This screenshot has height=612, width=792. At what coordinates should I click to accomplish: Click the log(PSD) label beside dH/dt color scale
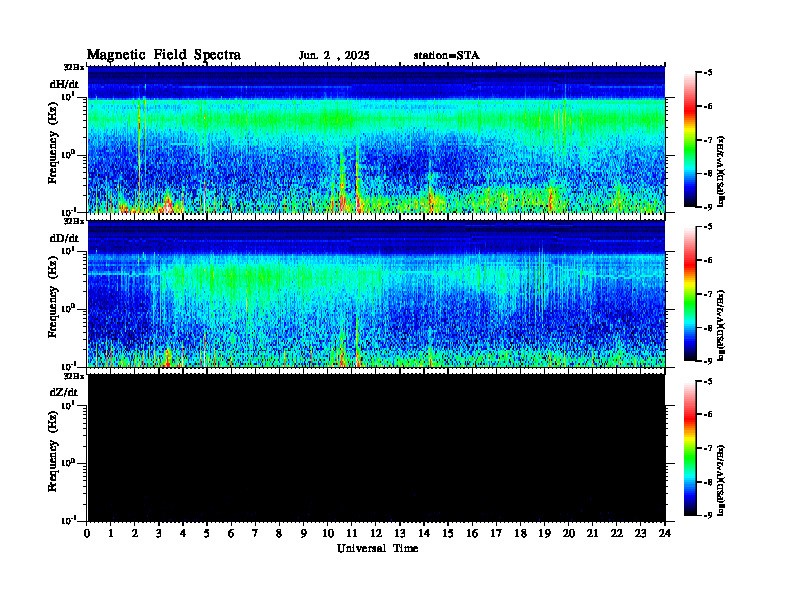pyautogui.click(x=721, y=171)
